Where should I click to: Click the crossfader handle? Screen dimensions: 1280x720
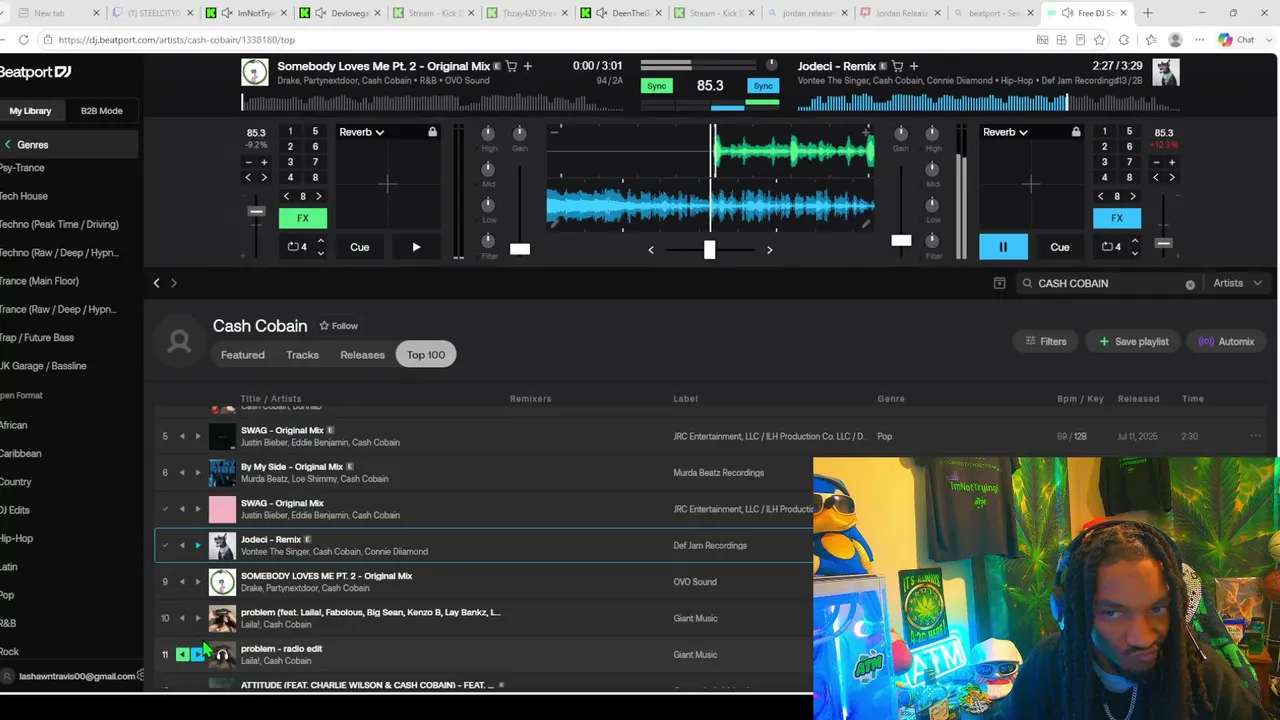pos(709,249)
